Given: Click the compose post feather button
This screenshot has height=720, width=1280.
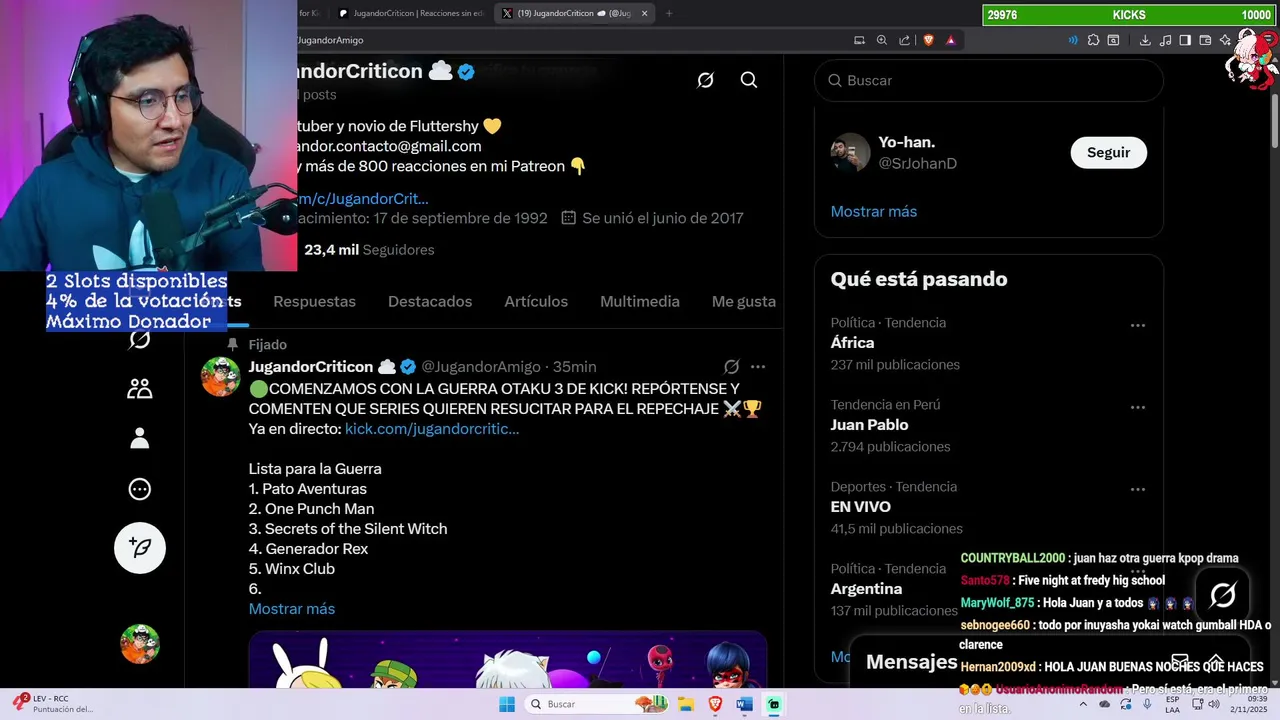Looking at the screenshot, I should click(x=140, y=547).
